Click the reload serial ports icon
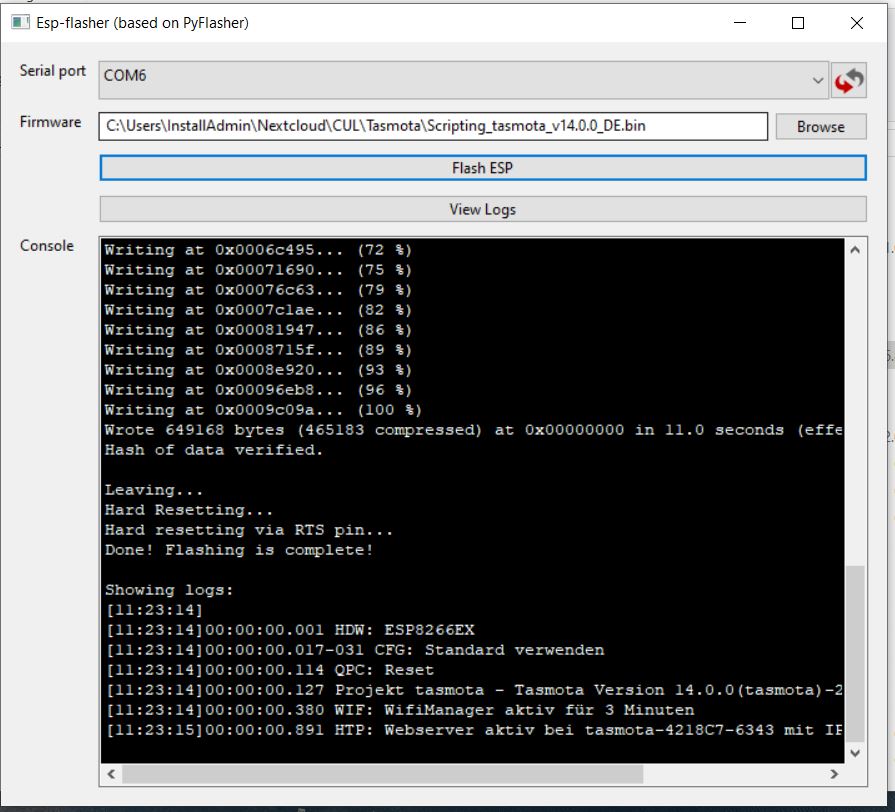The height and width of the screenshot is (812, 895). (849, 80)
